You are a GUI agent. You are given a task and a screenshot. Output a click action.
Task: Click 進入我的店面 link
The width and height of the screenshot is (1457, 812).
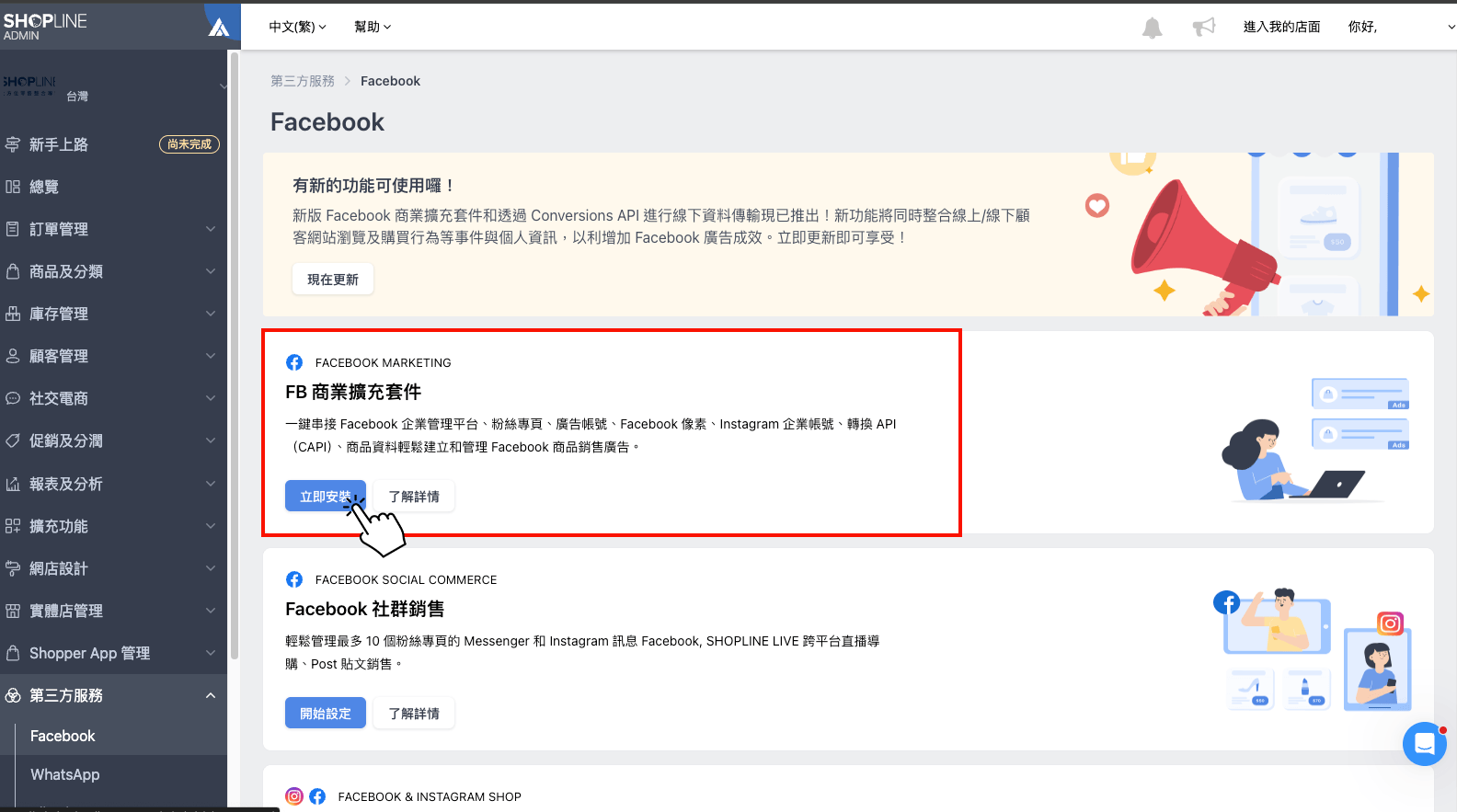(1281, 27)
